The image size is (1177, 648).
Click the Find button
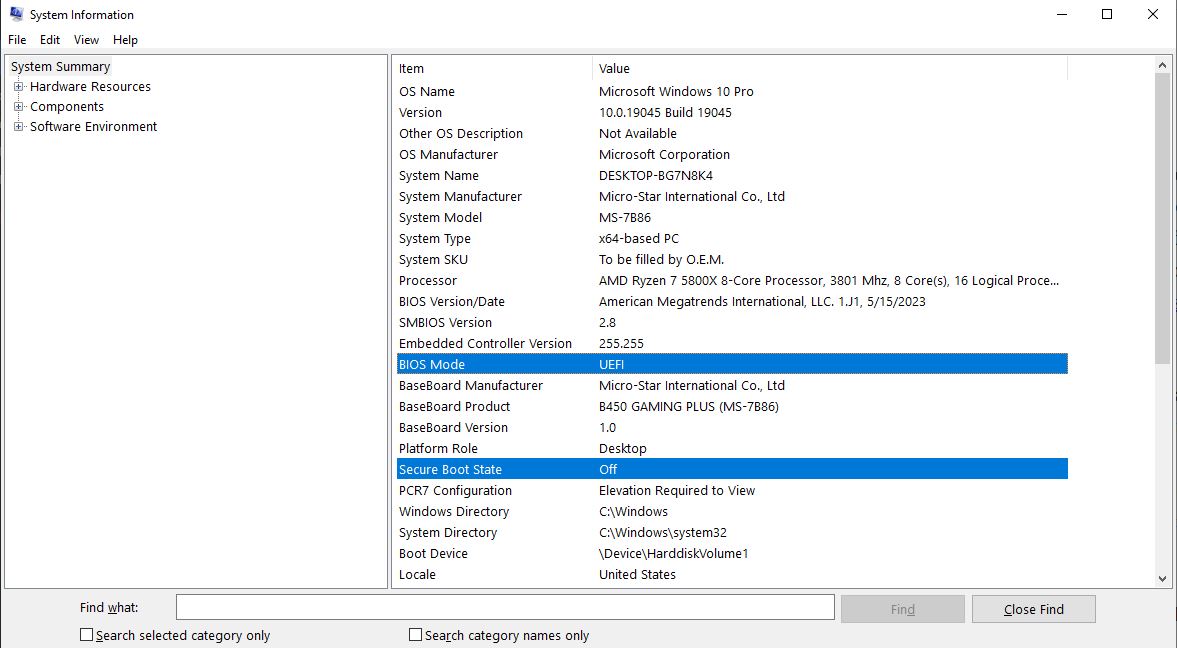point(902,609)
